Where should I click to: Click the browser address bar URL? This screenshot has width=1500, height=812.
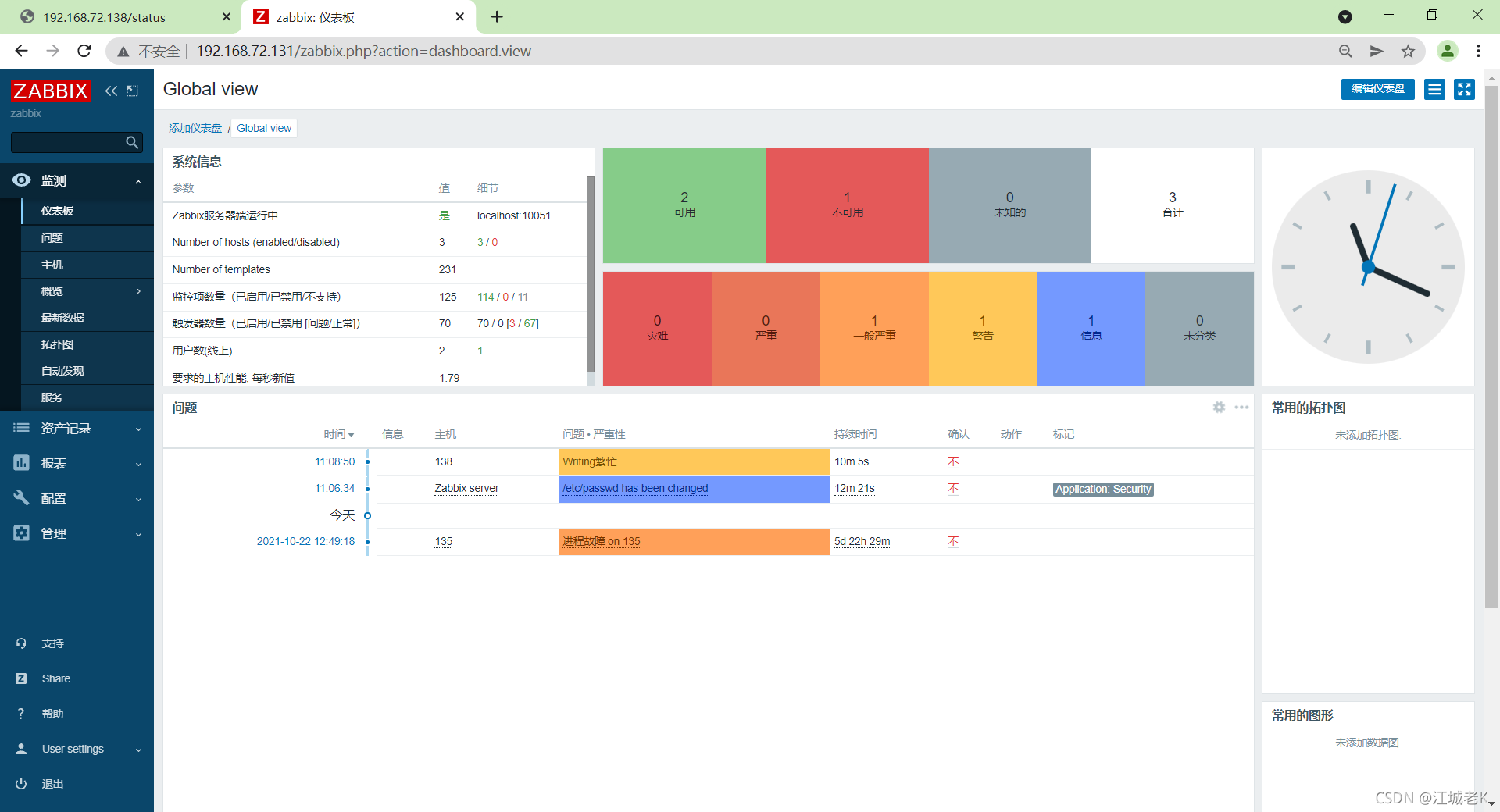coord(363,51)
